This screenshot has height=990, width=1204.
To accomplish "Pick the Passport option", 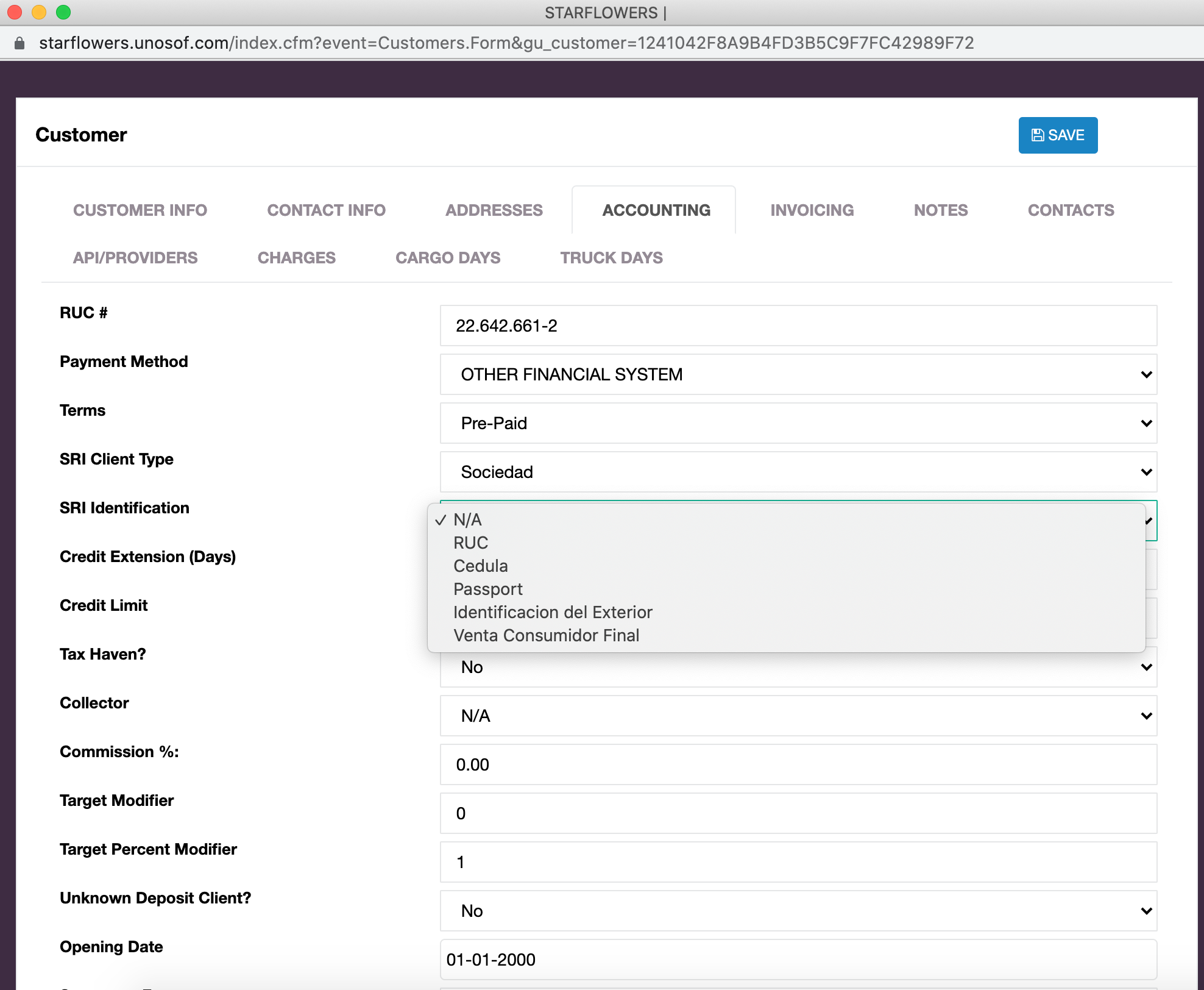I will click(487, 589).
